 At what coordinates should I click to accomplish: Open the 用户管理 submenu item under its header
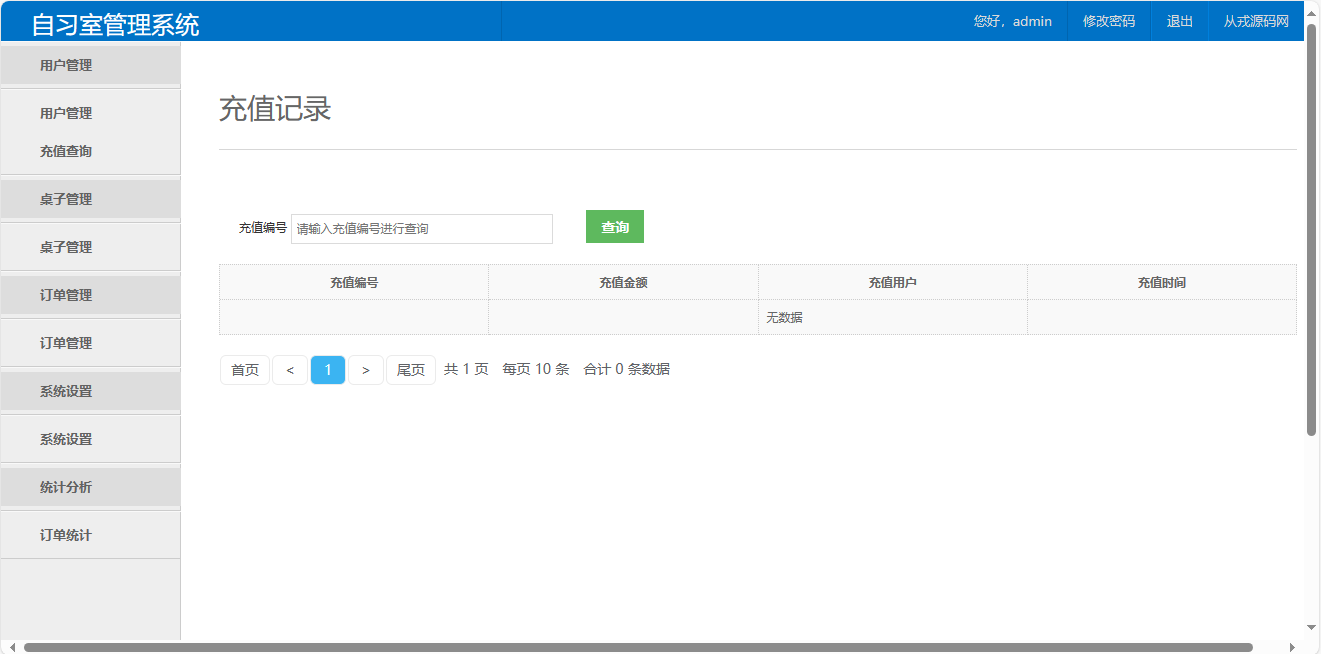tap(66, 113)
